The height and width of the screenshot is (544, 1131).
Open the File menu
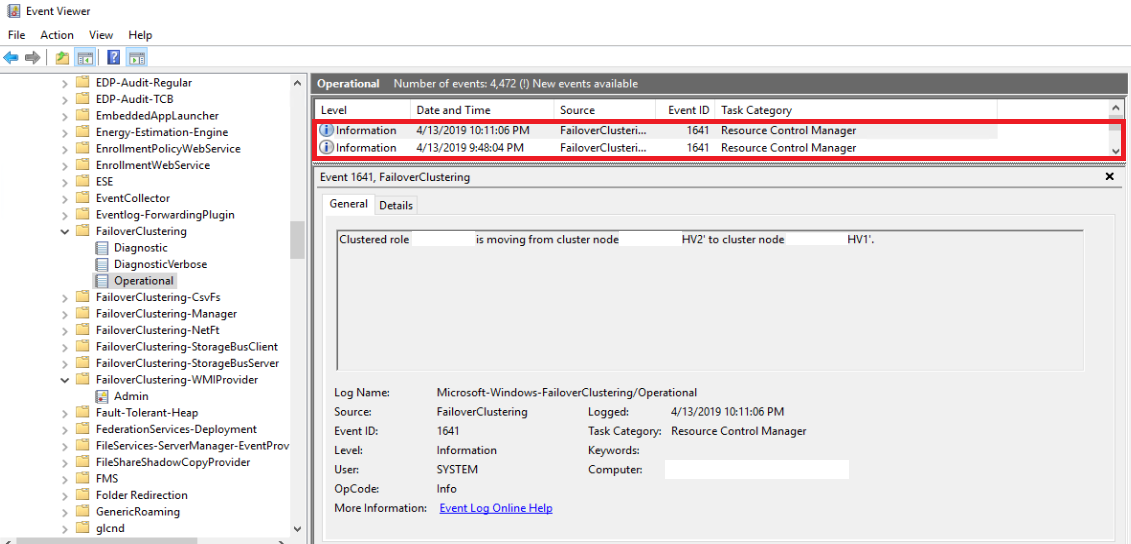16,35
